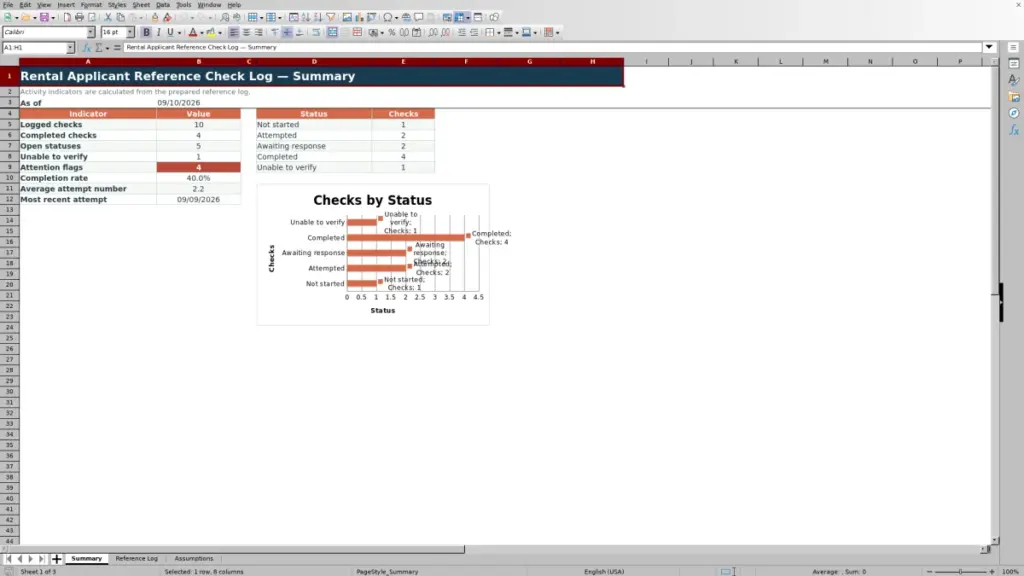This screenshot has width=1024, height=576.
Task: Click the Zoom out minus button
Action: pyautogui.click(x=929, y=571)
